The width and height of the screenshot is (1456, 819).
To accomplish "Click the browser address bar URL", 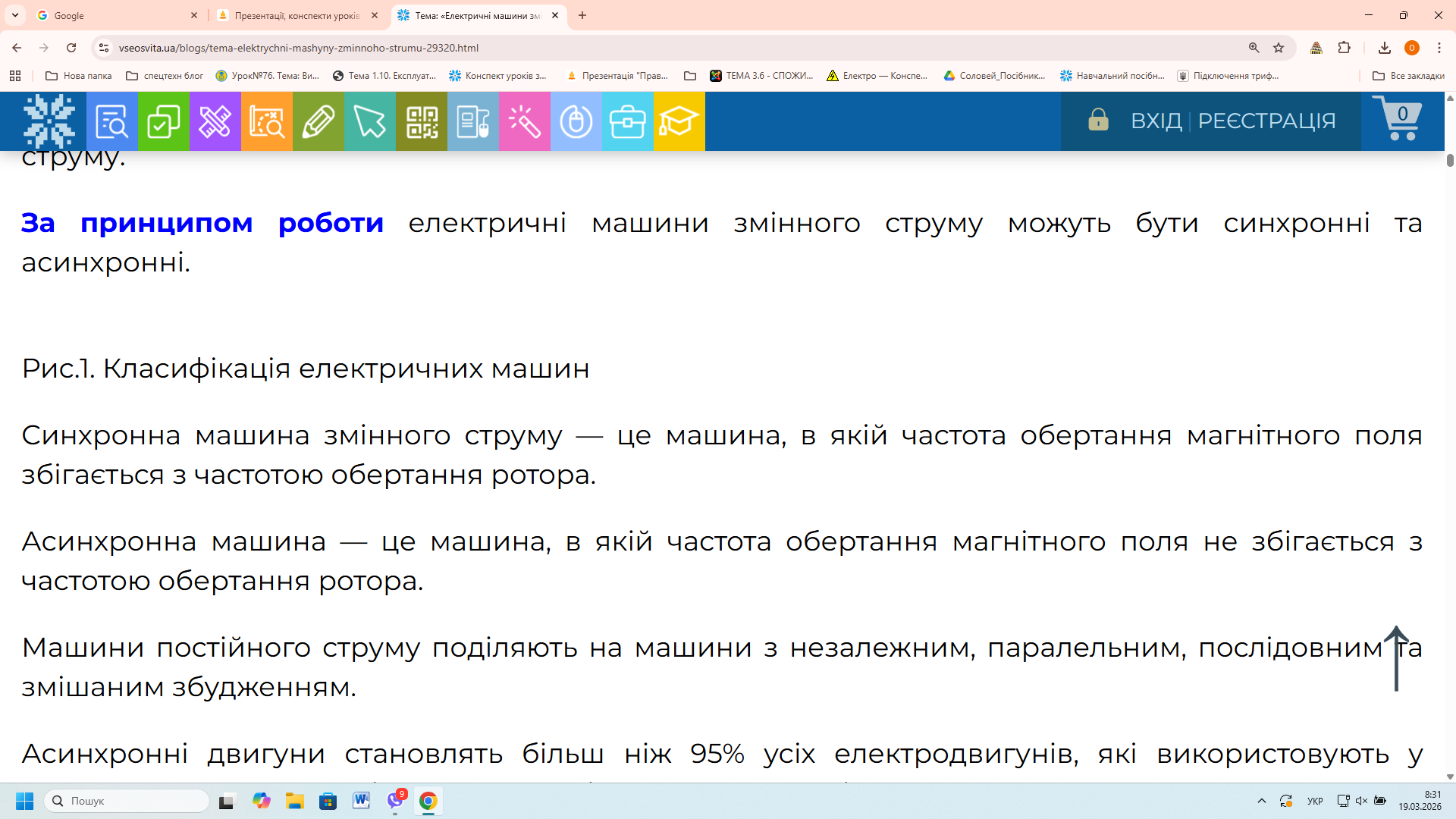I will pos(298,48).
